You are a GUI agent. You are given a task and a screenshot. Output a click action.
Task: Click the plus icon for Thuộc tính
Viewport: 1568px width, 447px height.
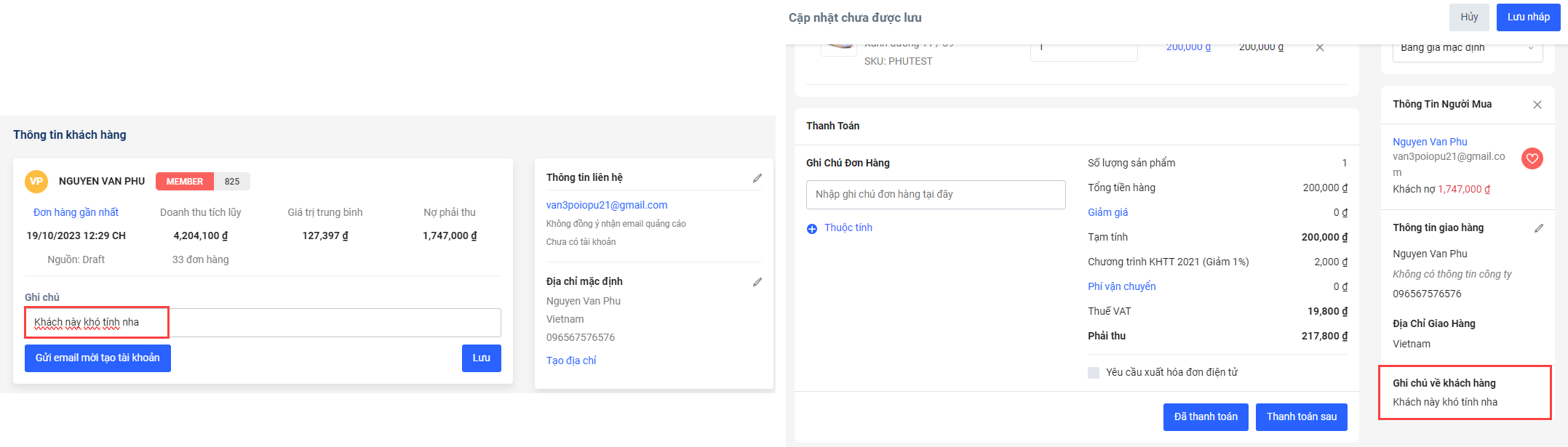point(812,229)
